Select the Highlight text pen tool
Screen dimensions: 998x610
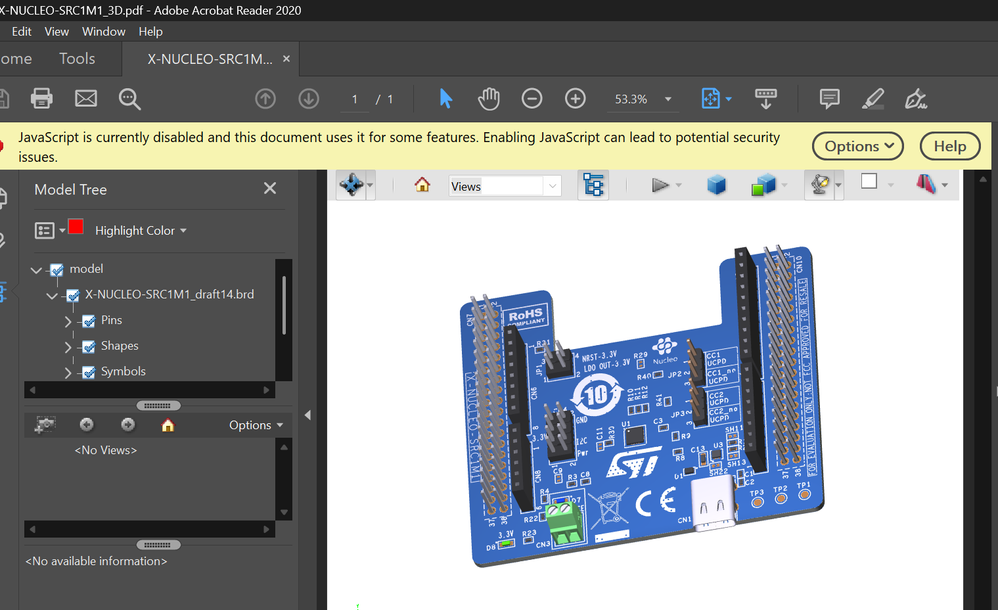[x=873, y=99]
